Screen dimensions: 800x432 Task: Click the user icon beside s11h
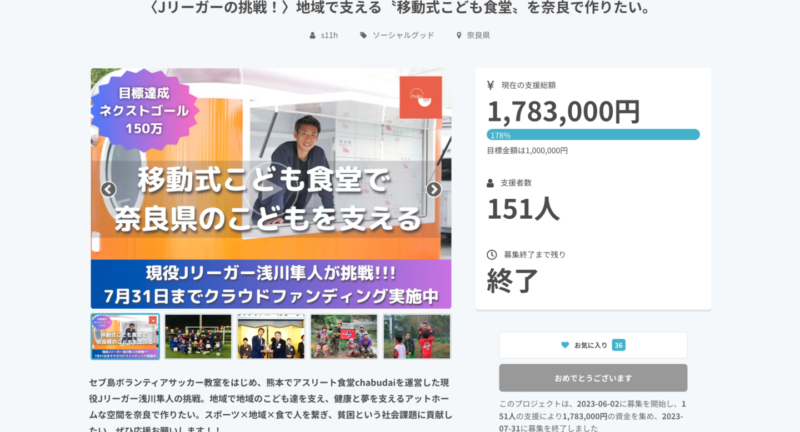(x=312, y=35)
